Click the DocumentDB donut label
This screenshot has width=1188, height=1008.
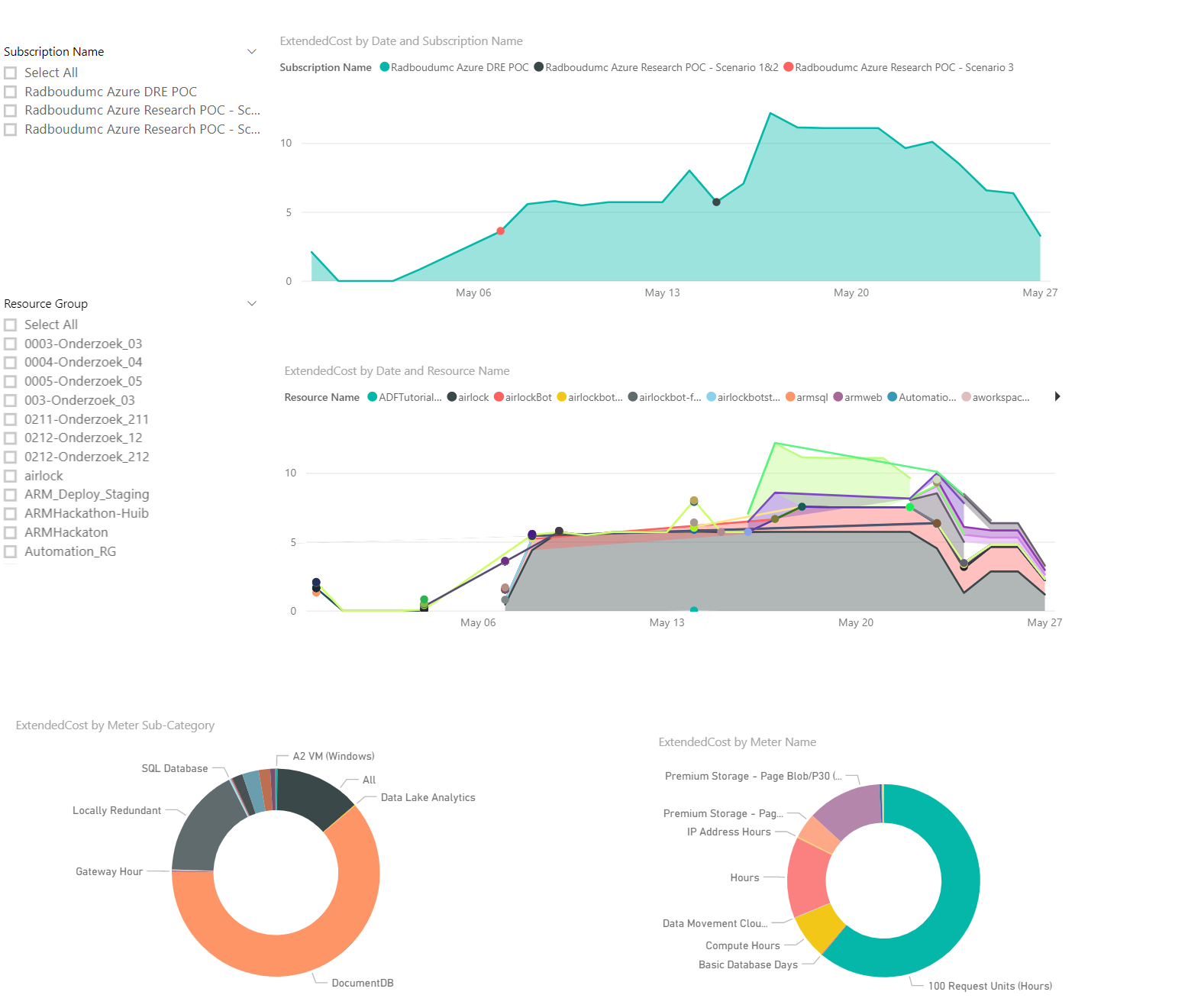click(363, 983)
